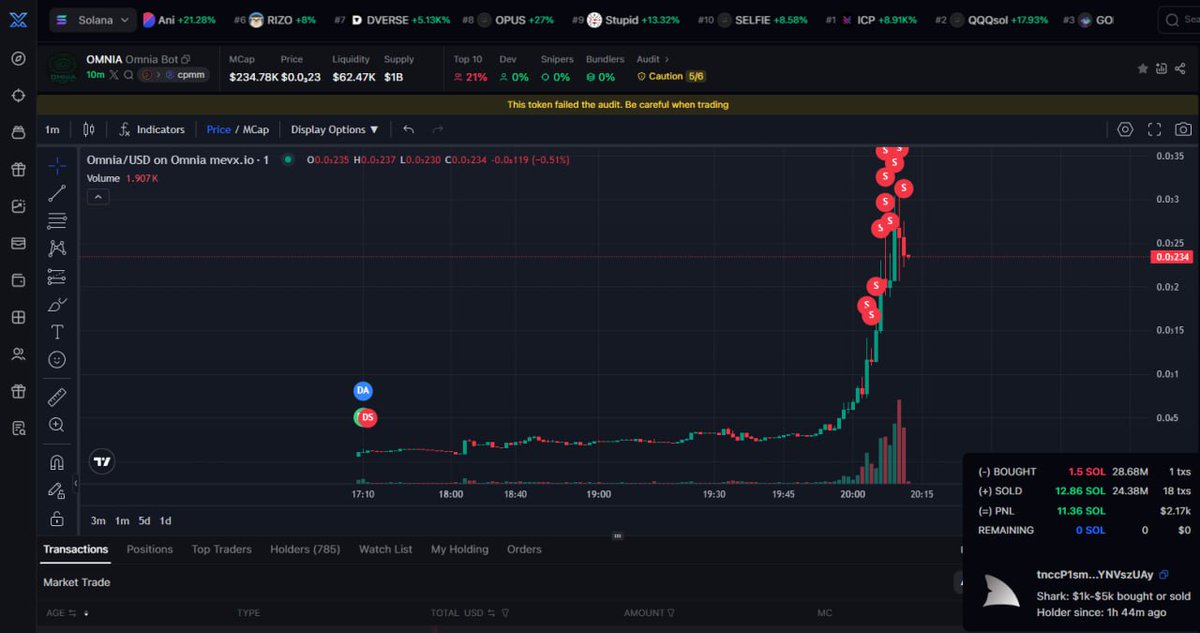
Task: Expand the Display Options dropdown
Action: (x=335, y=129)
